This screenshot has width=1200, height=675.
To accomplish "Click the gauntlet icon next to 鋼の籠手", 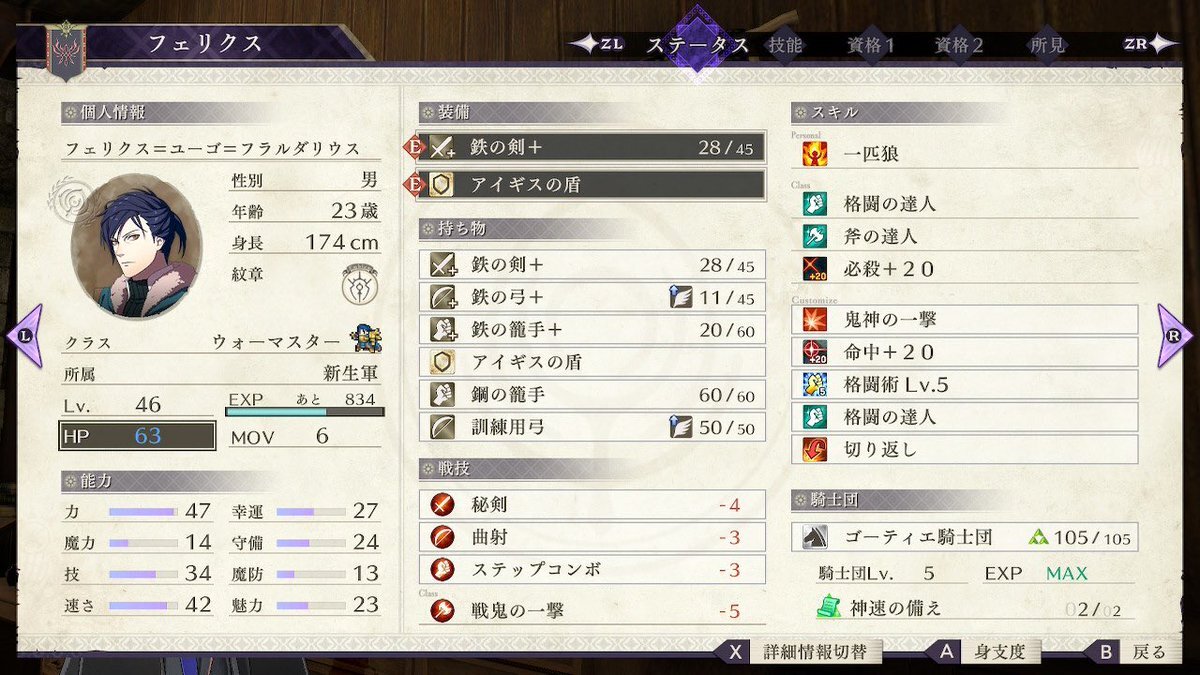I will click(x=443, y=394).
